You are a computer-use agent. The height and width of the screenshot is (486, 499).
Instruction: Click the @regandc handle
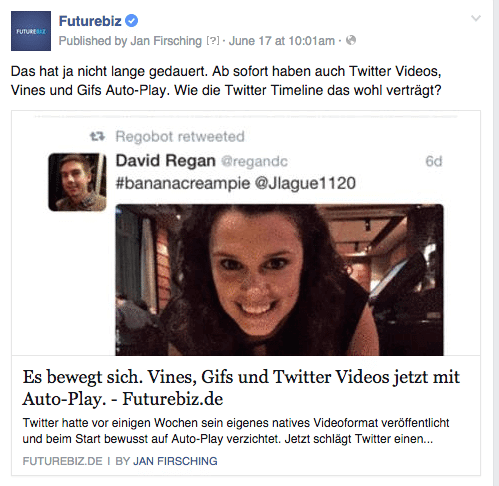click(254, 161)
